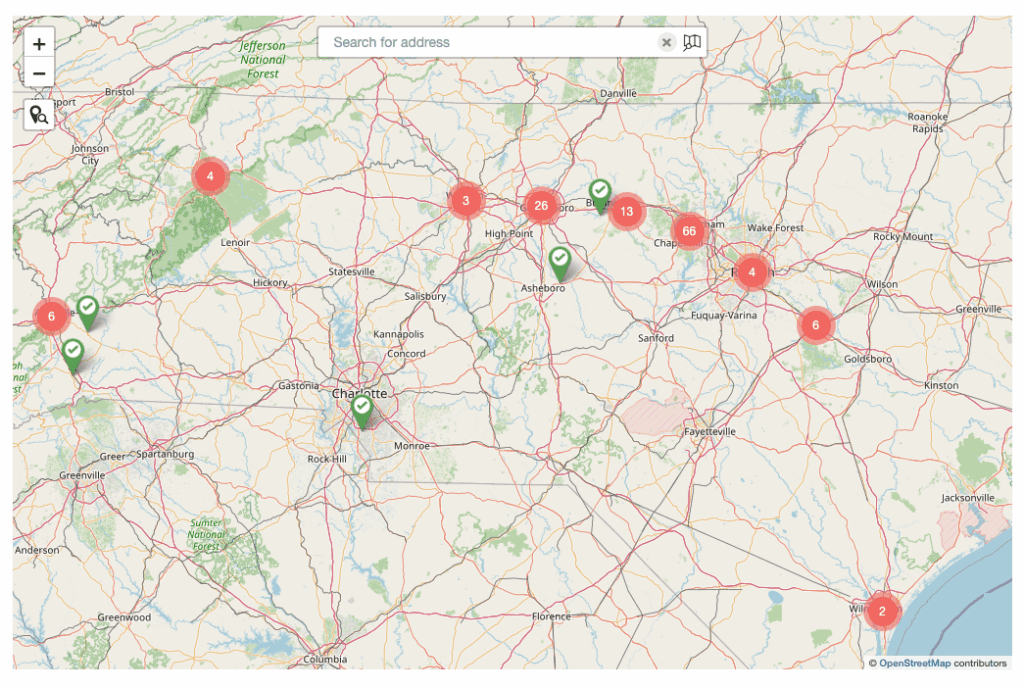Expand the 4-marker cluster near Raleigh

point(752,272)
